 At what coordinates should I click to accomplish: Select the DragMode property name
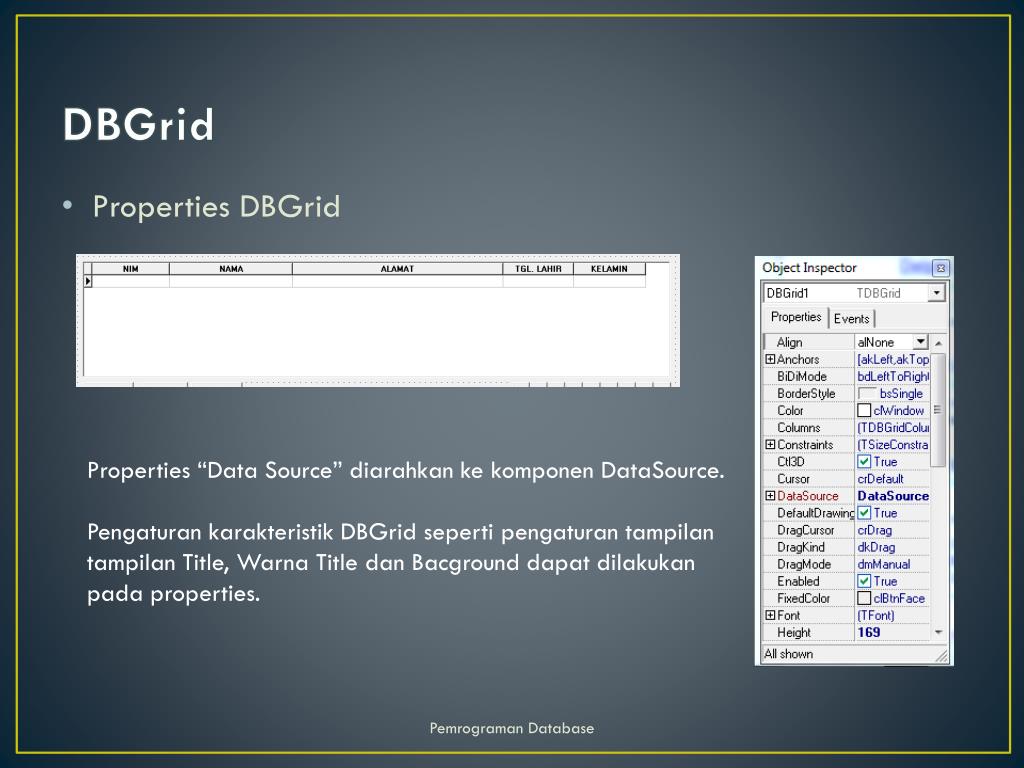(804, 564)
